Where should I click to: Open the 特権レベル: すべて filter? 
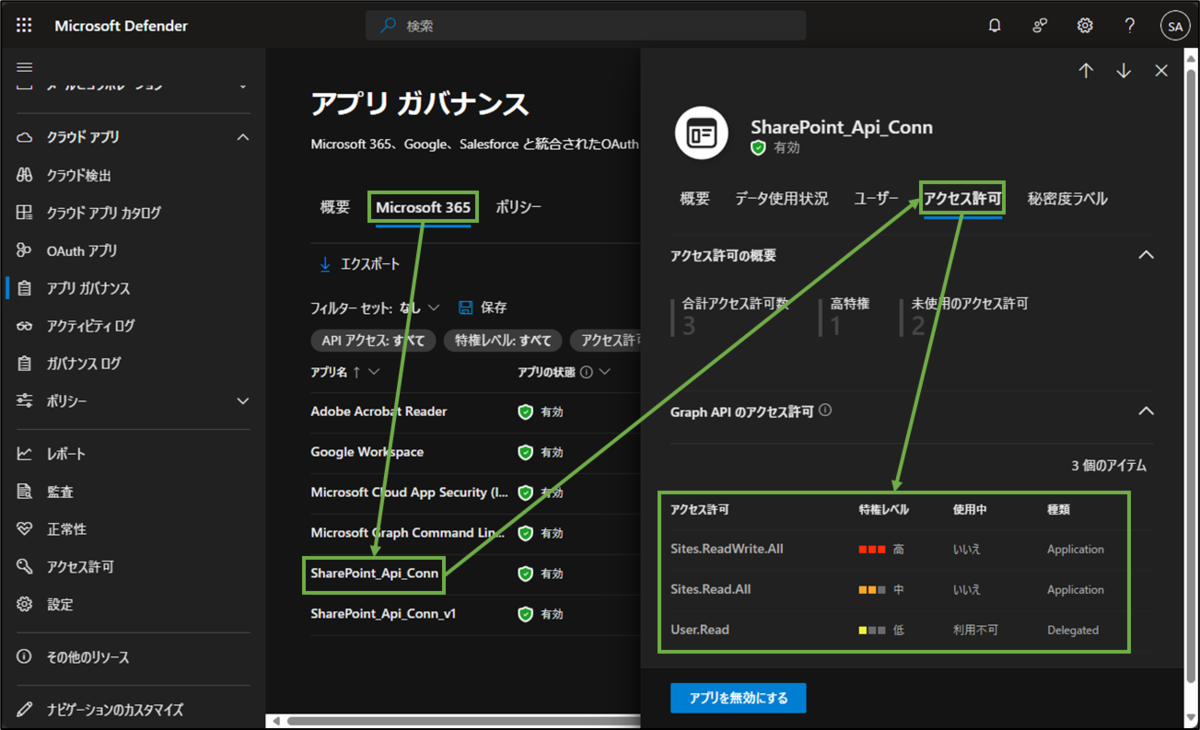click(x=502, y=341)
